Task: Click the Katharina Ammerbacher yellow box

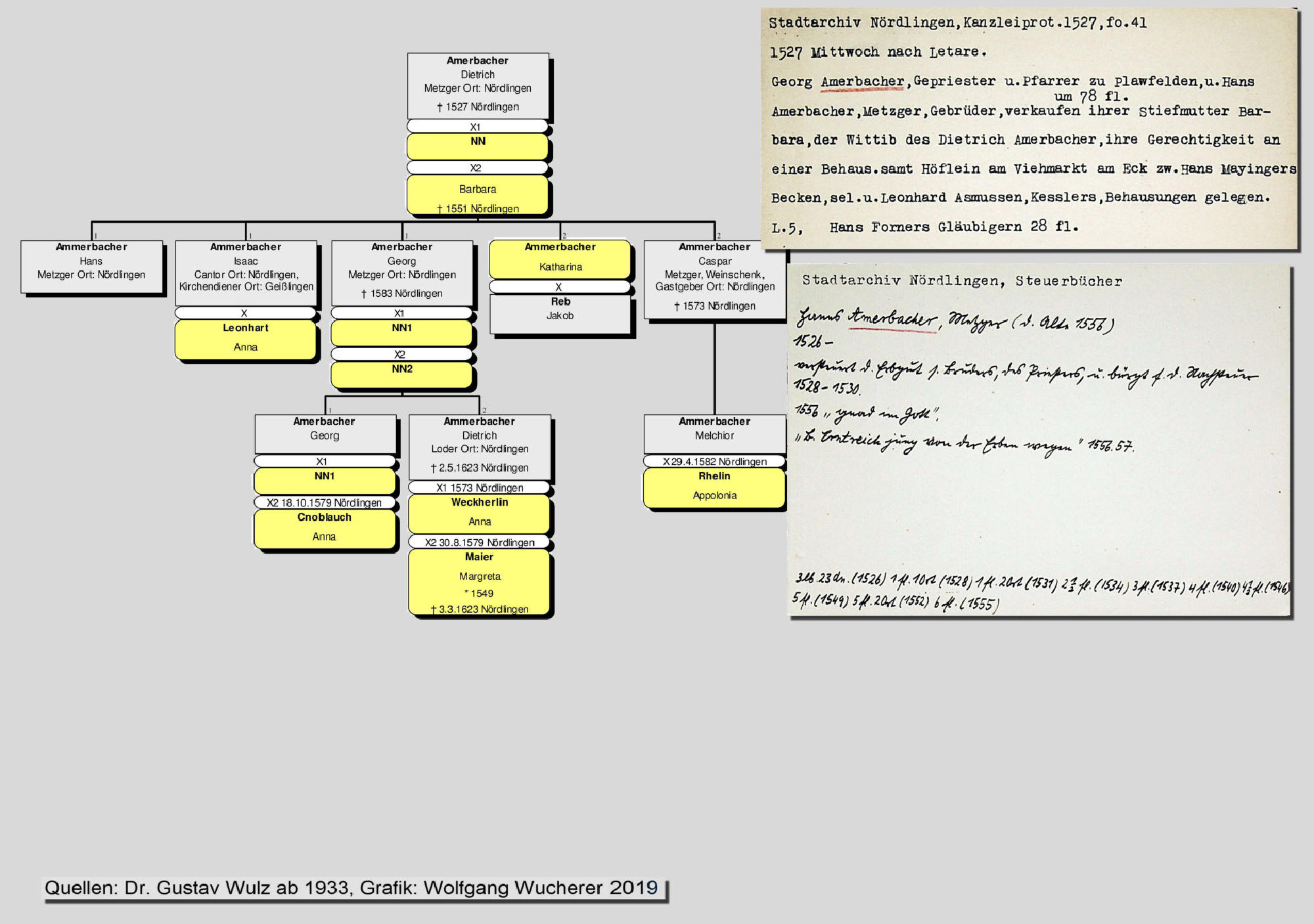Action: [x=560, y=259]
